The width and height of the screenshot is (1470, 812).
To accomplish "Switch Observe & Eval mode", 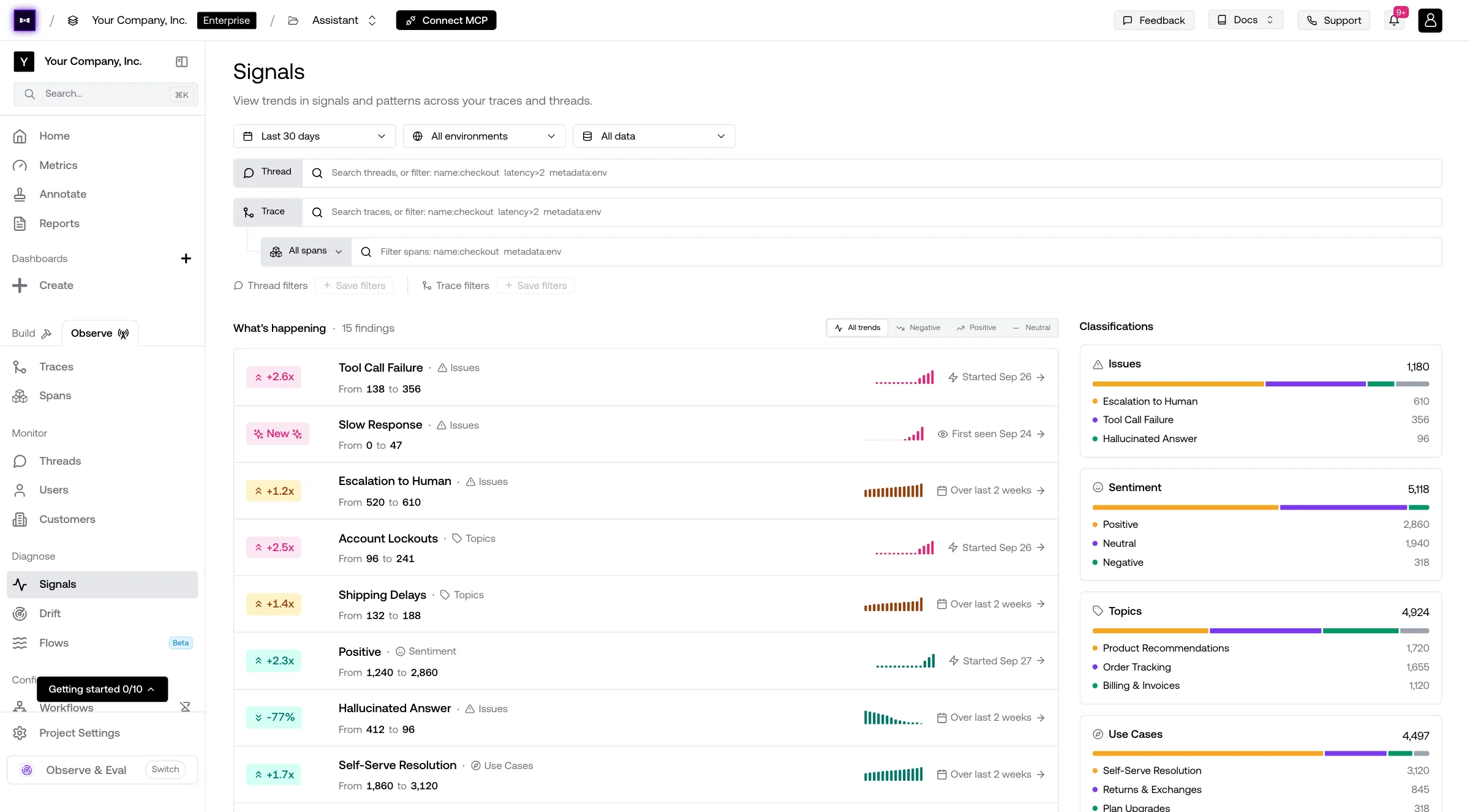I will pos(165,770).
